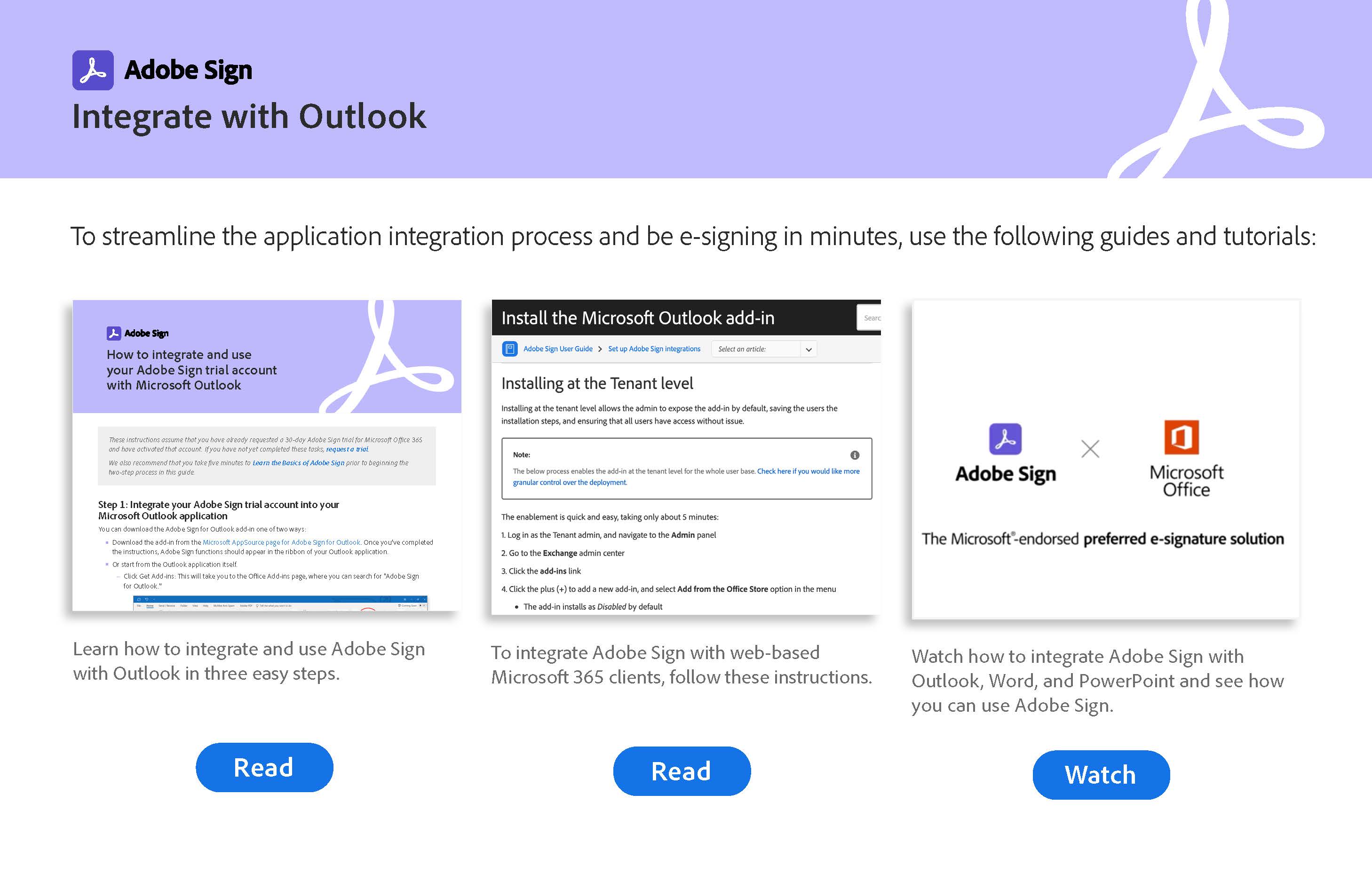
Task: Click the 'request a trial' link
Action: [347, 450]
